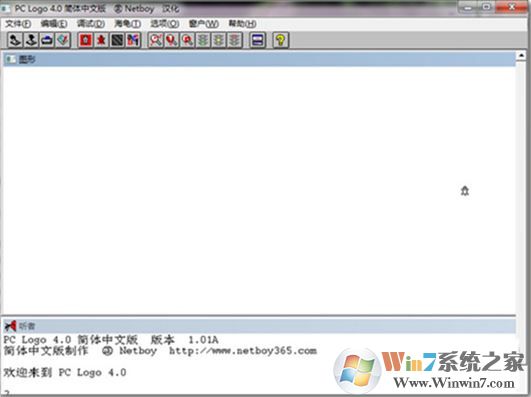Click the turtle in the graphics canvas
The height and width of the screenshot is (397, 531).
pos(465,191)
